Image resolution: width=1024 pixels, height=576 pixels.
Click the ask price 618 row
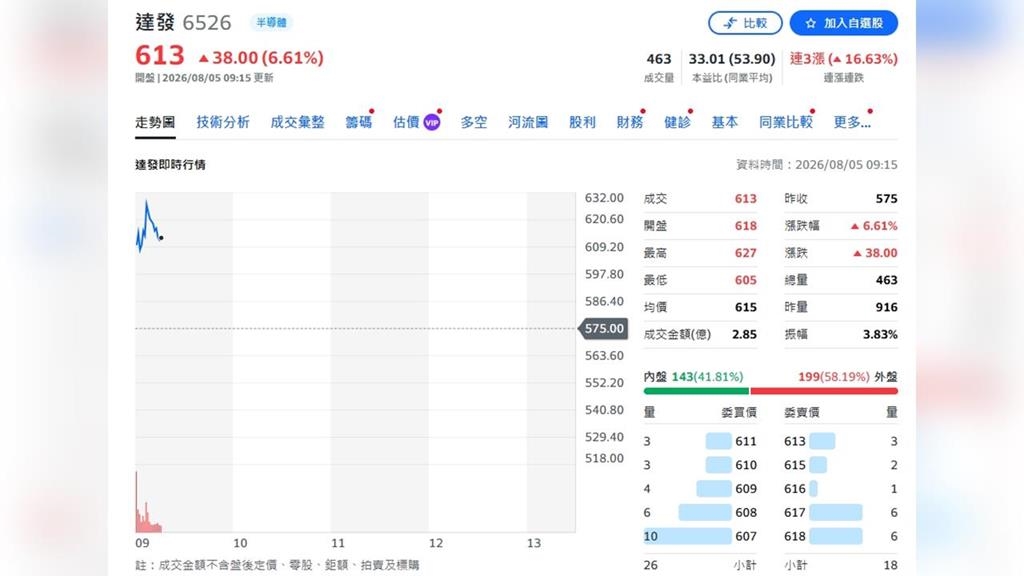(x=840, y=536)
